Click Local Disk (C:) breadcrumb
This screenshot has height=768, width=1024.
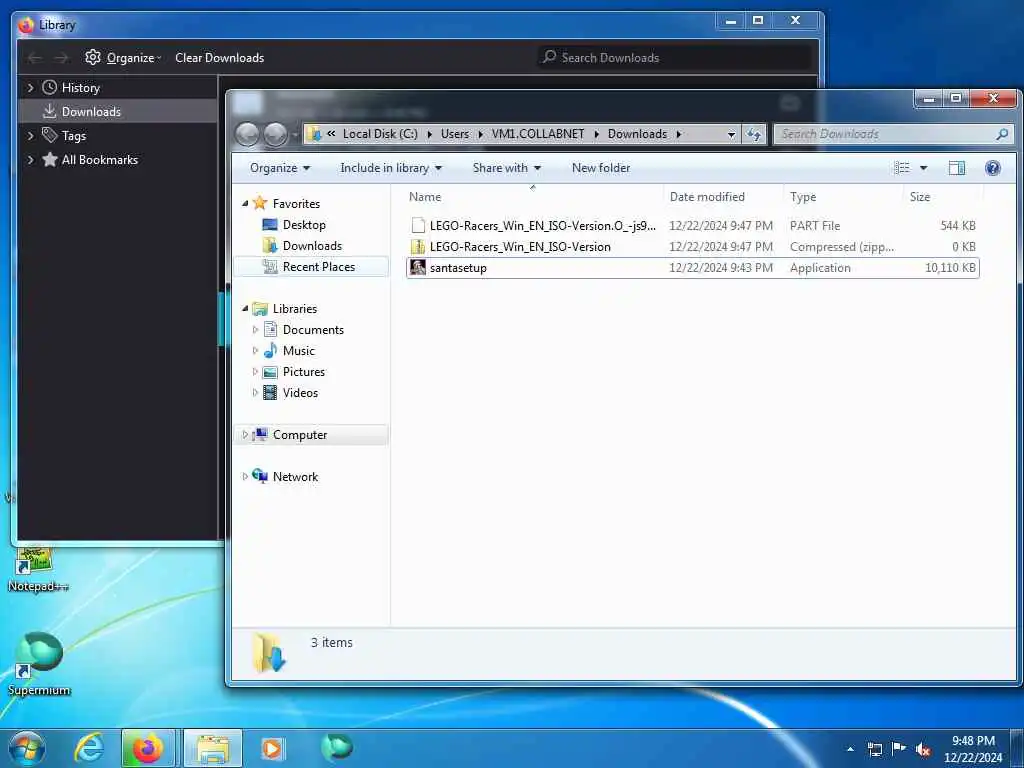tap(380, 134)
